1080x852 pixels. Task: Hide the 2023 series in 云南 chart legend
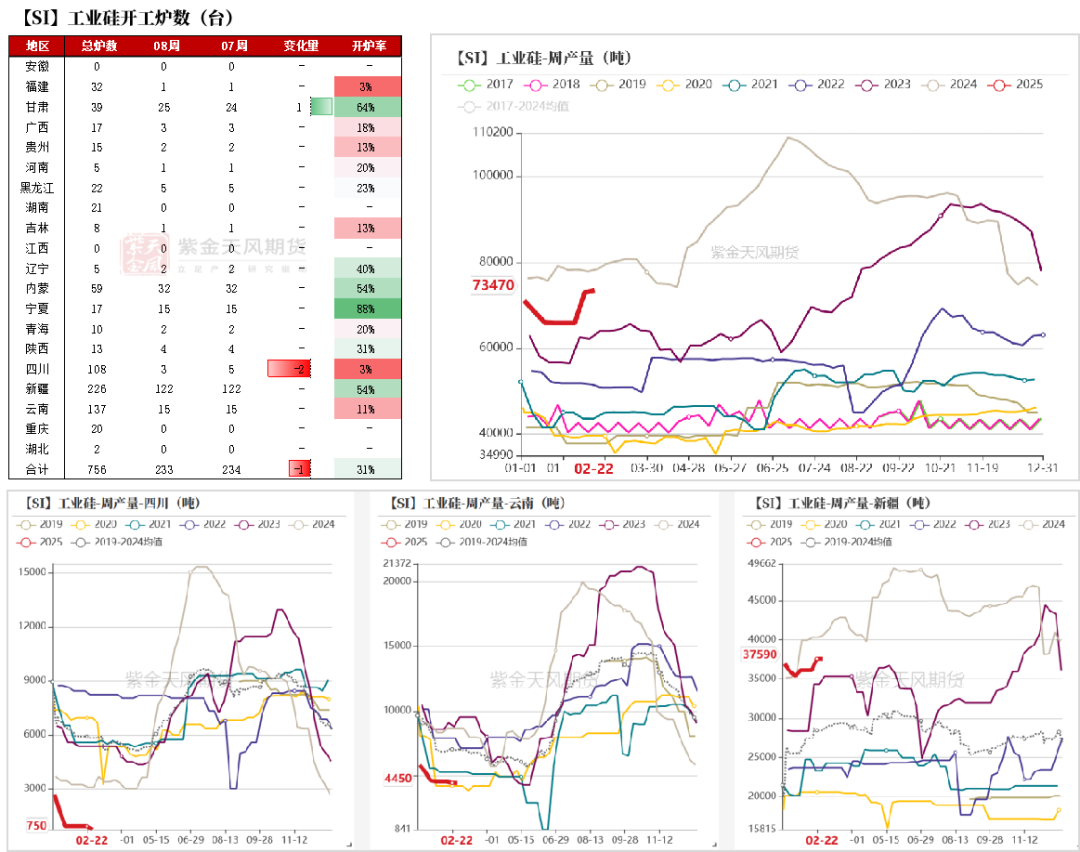coord(607,524)
